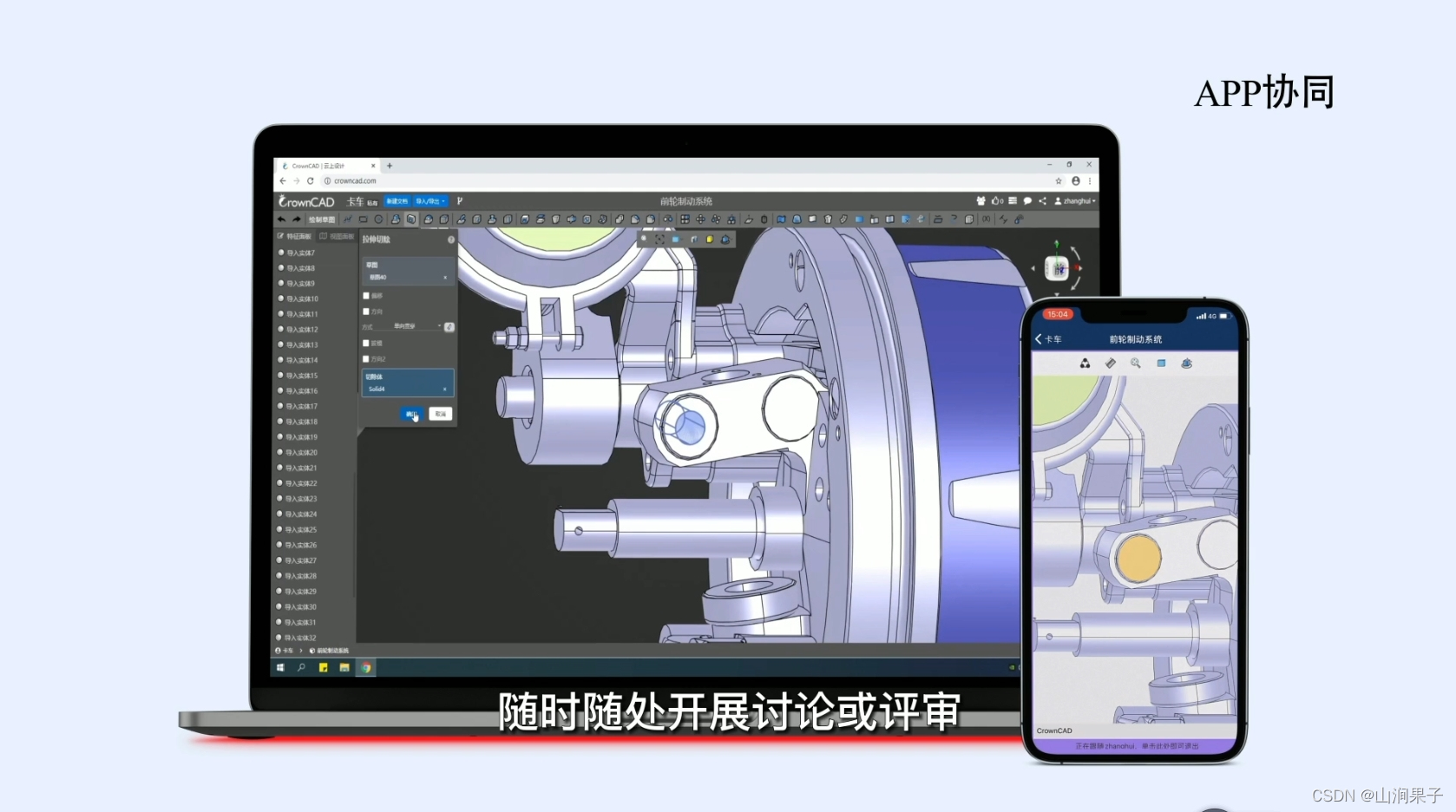The width and height of the screenshot is (1456, 812).
Task: Click the yellow cube display style icon
Action: coord(710,239)
